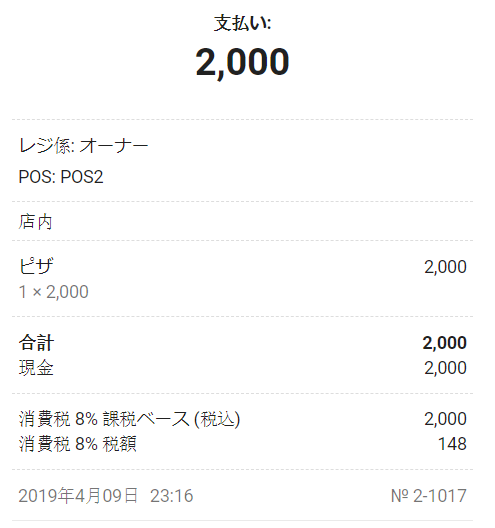Click the 現金 amount 2,000
This screenshot has height=528, width=495.
pyautogui.click(x=445, y=368)
